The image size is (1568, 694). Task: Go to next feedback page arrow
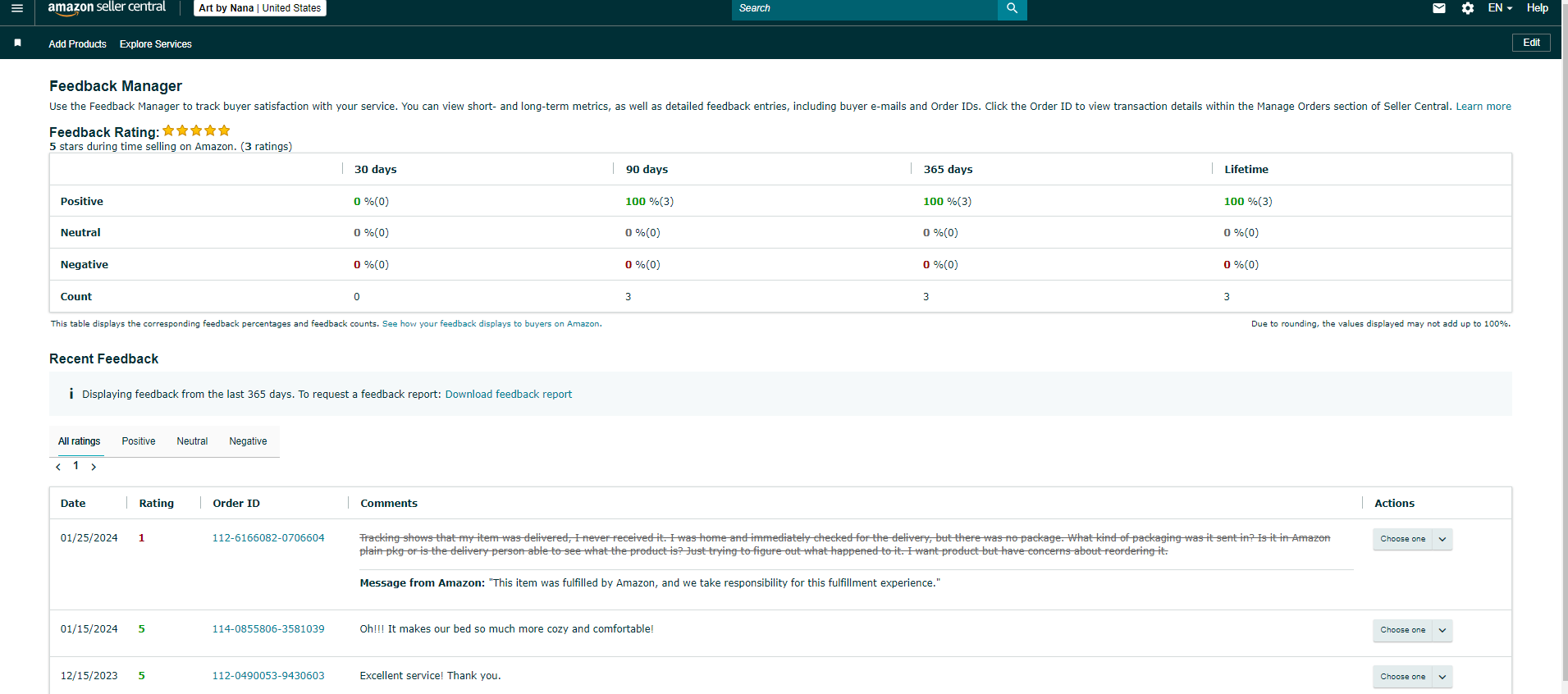(x=94, y=467)
